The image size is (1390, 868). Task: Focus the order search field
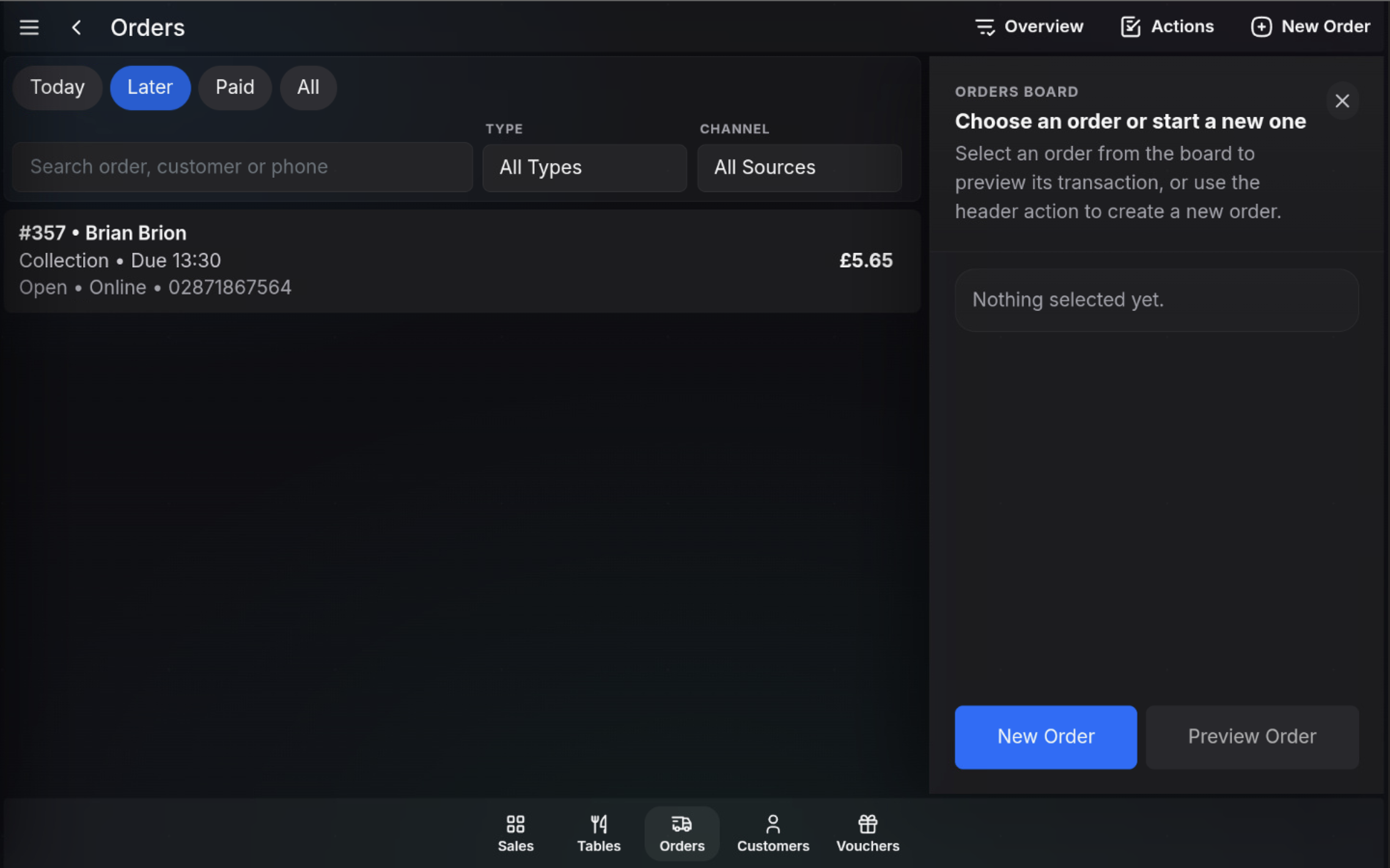click(x=243, y=167)
